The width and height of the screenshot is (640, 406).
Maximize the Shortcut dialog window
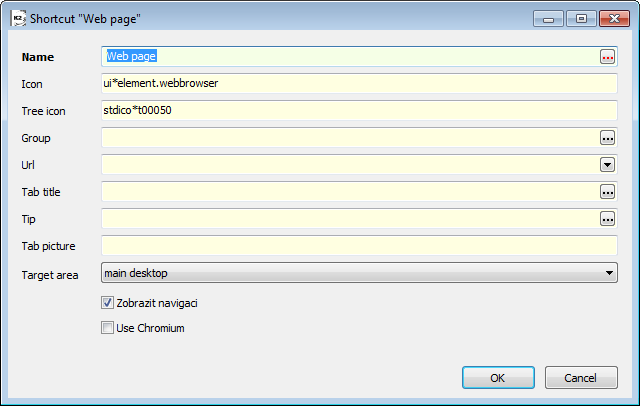click(581, 19)
